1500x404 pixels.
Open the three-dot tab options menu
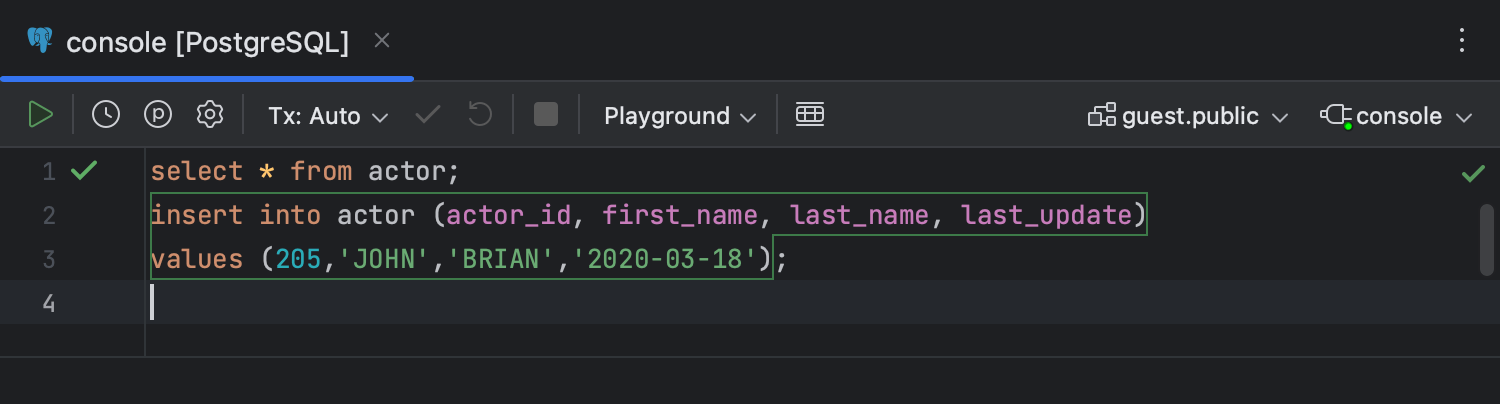point(1462,41)
